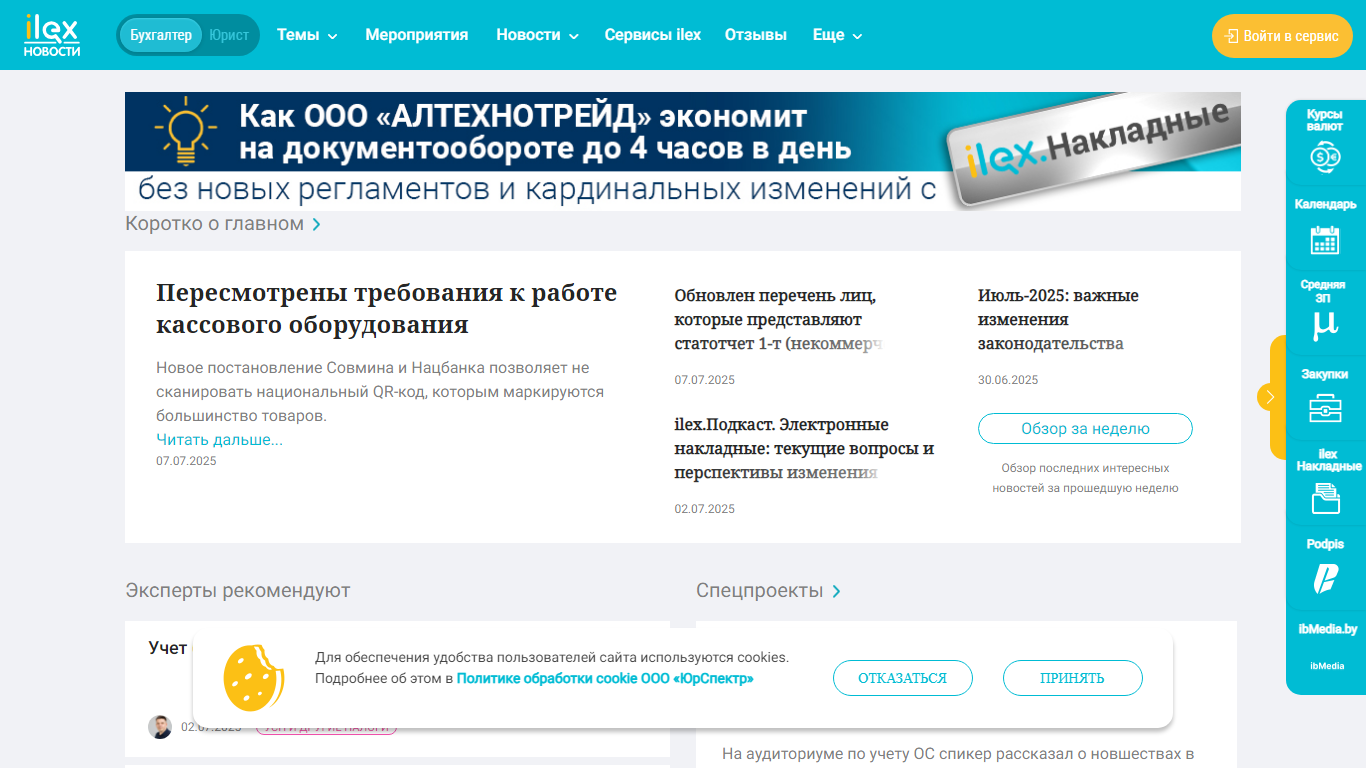Open headline Пересмотрены требования к работе кассового оборудования
The height and width of the screenshot is (768, 1366).
[387, 309]
